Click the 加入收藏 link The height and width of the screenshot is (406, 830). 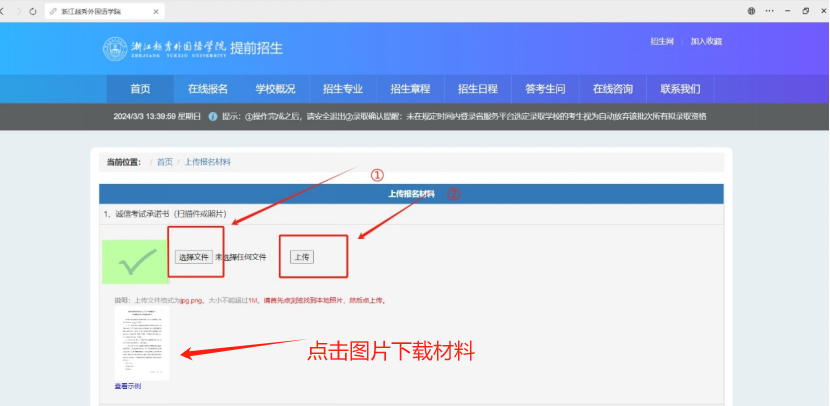pos(706,41)
